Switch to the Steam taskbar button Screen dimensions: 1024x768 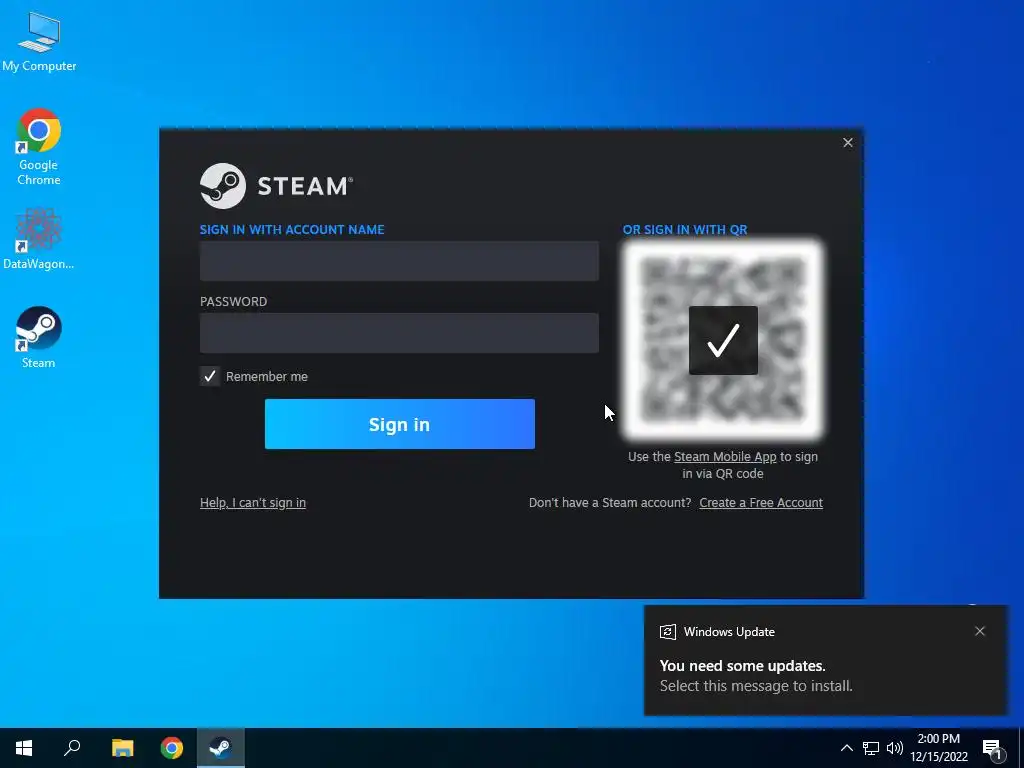[x=221, y=748]
